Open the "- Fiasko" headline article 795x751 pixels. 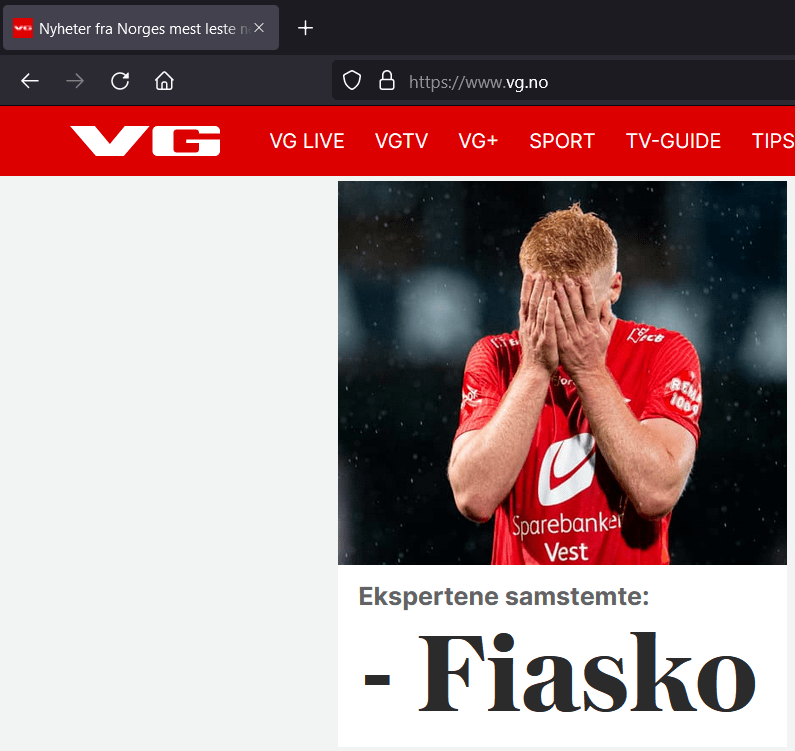coord(560,673)
